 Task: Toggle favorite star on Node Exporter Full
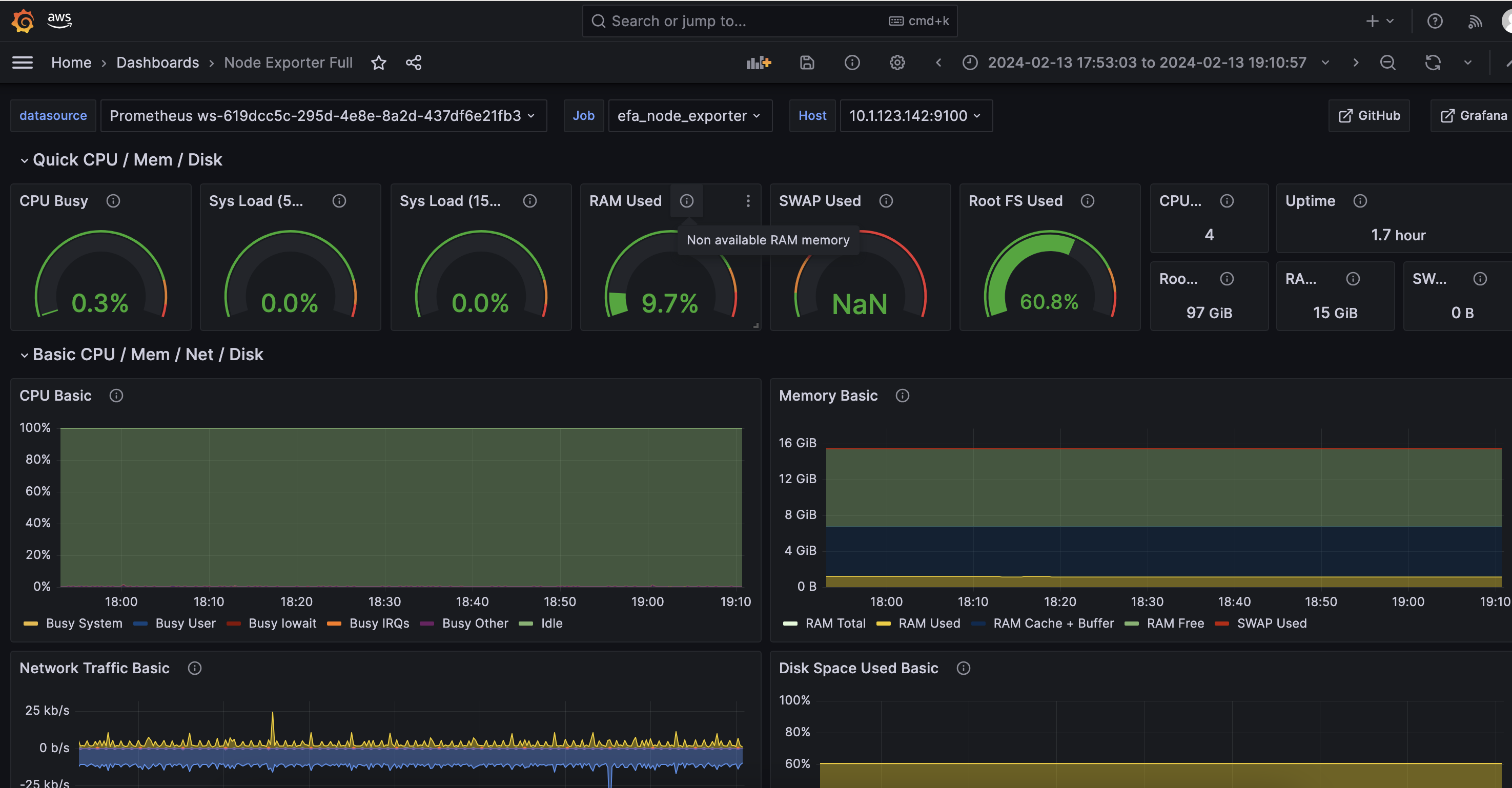pos(378,62)
